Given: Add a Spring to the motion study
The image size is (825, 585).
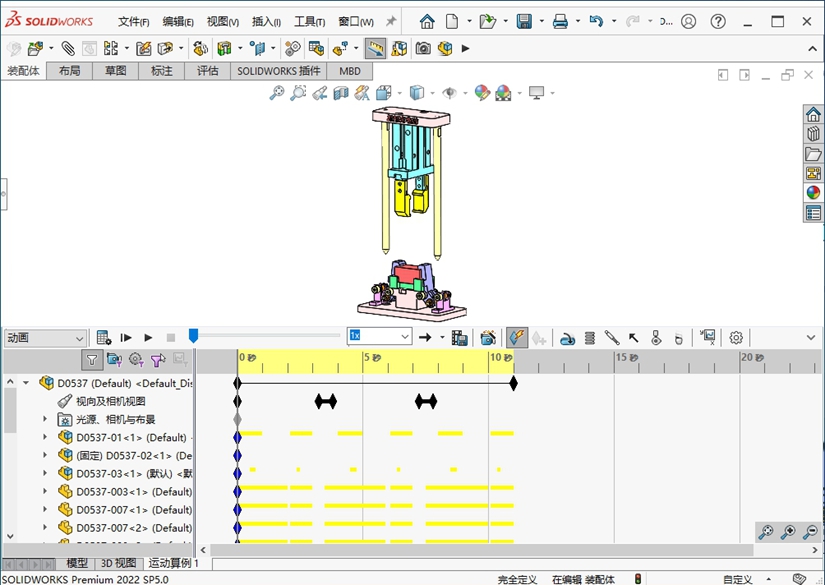Looking at the screenshot, I should pos(590,338).
